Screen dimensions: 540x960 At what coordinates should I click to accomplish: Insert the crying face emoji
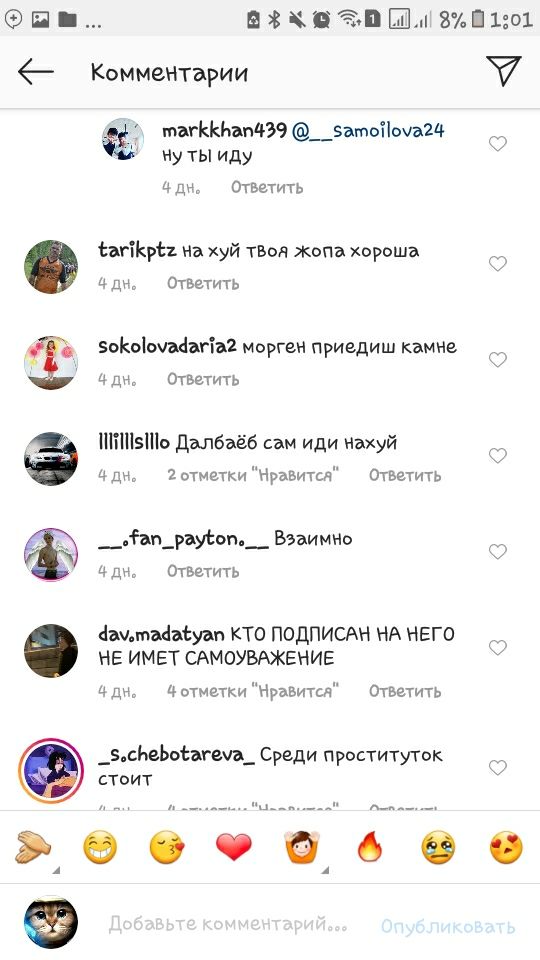[438, 848]
